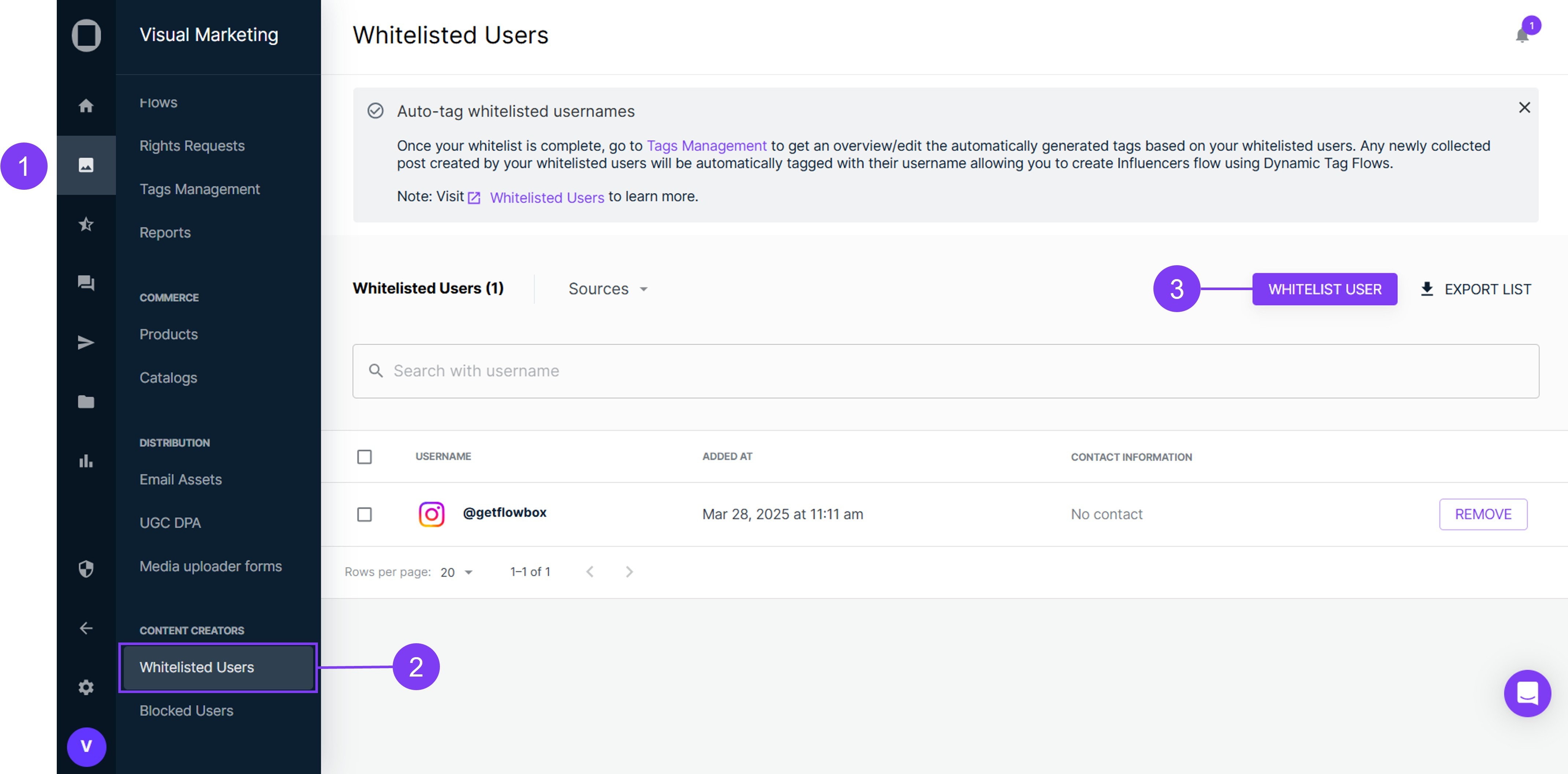1568x774 pixels.
Task: Expand the Sources dropdown
Action: pyautogui.click(x=608, y=289)
